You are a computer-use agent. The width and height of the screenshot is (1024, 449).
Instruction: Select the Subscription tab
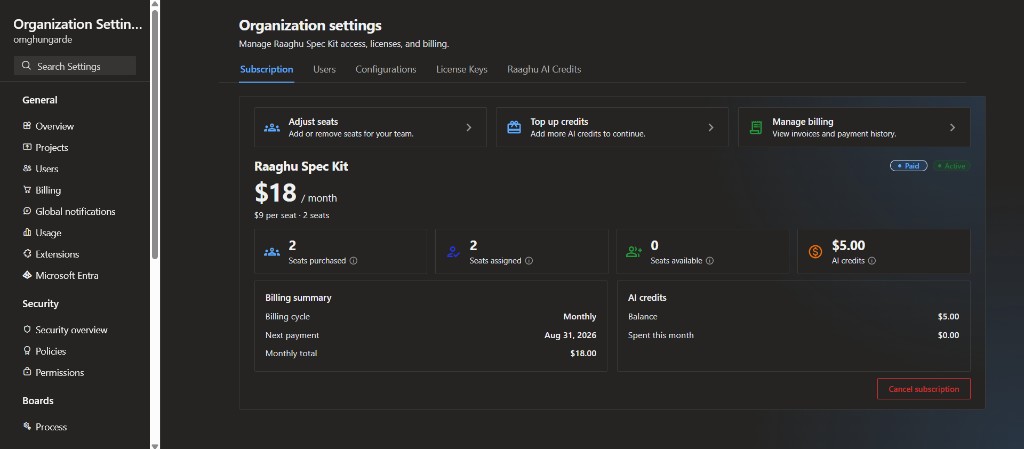coord(266,69)
